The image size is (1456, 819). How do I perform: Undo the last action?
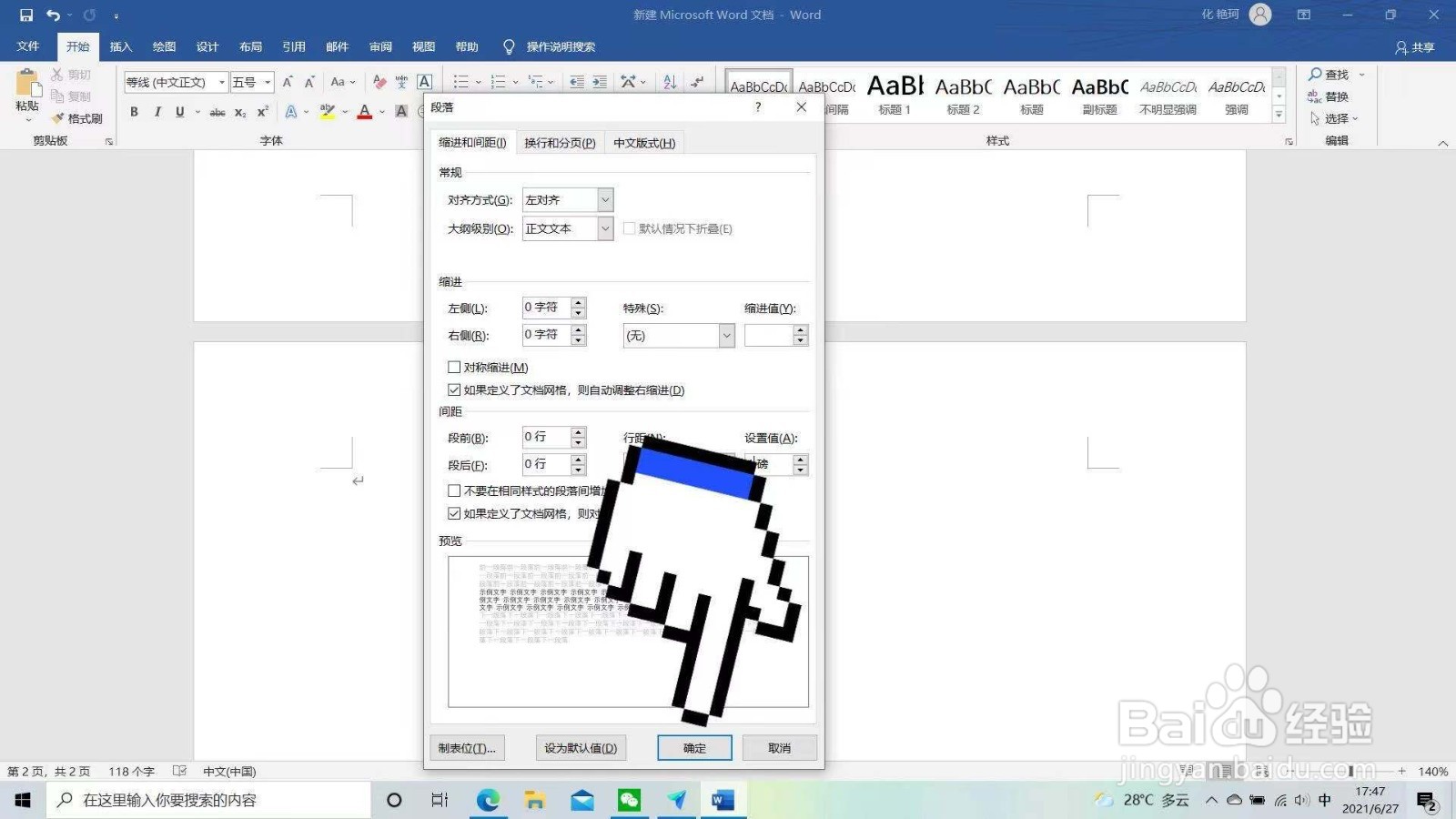[54, 15]
